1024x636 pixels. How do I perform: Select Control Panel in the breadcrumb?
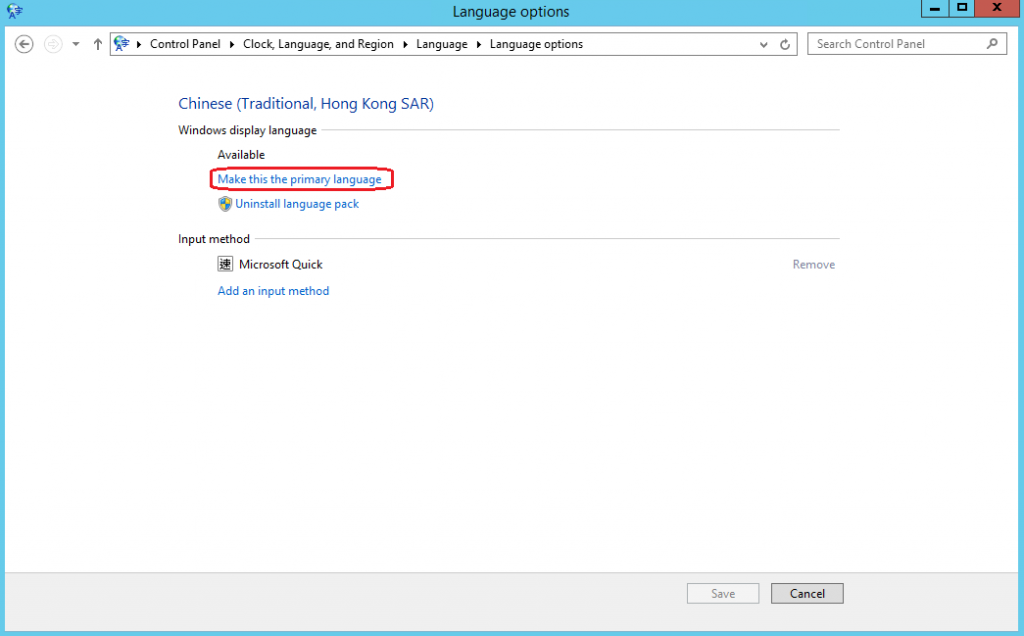click(185, 44)
